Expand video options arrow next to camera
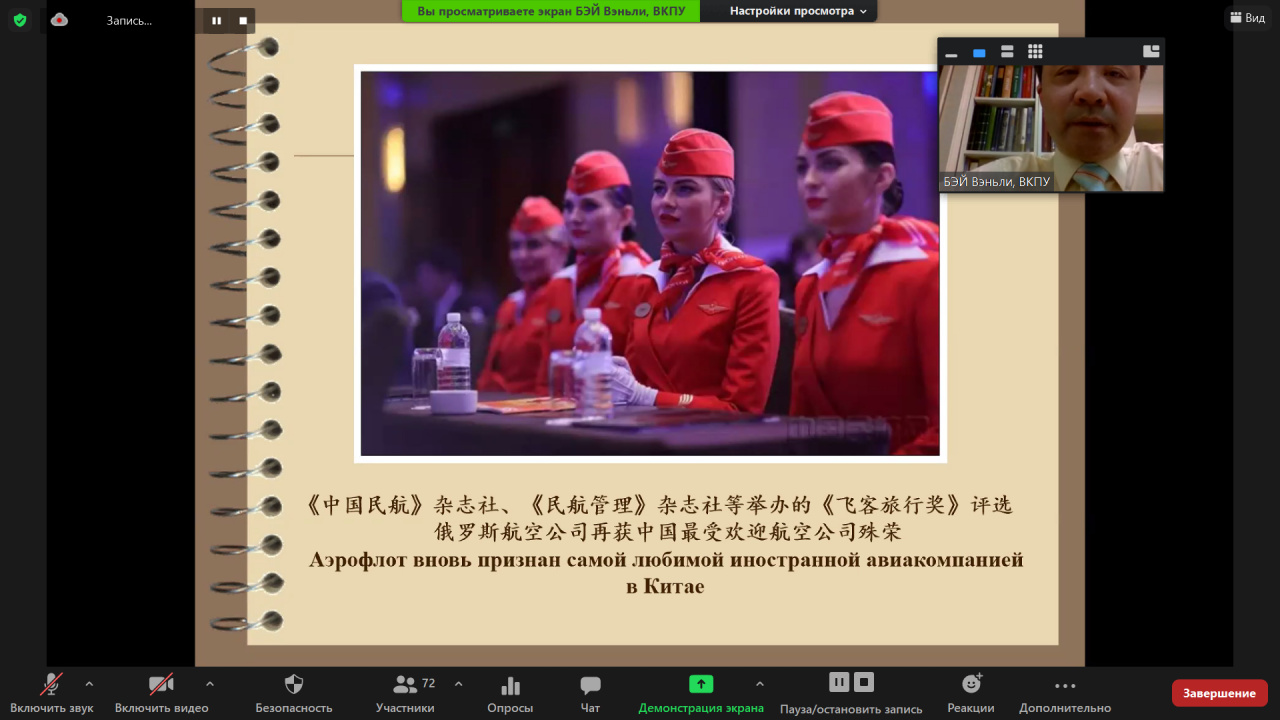The height and width of the screenshot is (720, 1280). click(210, 684)
